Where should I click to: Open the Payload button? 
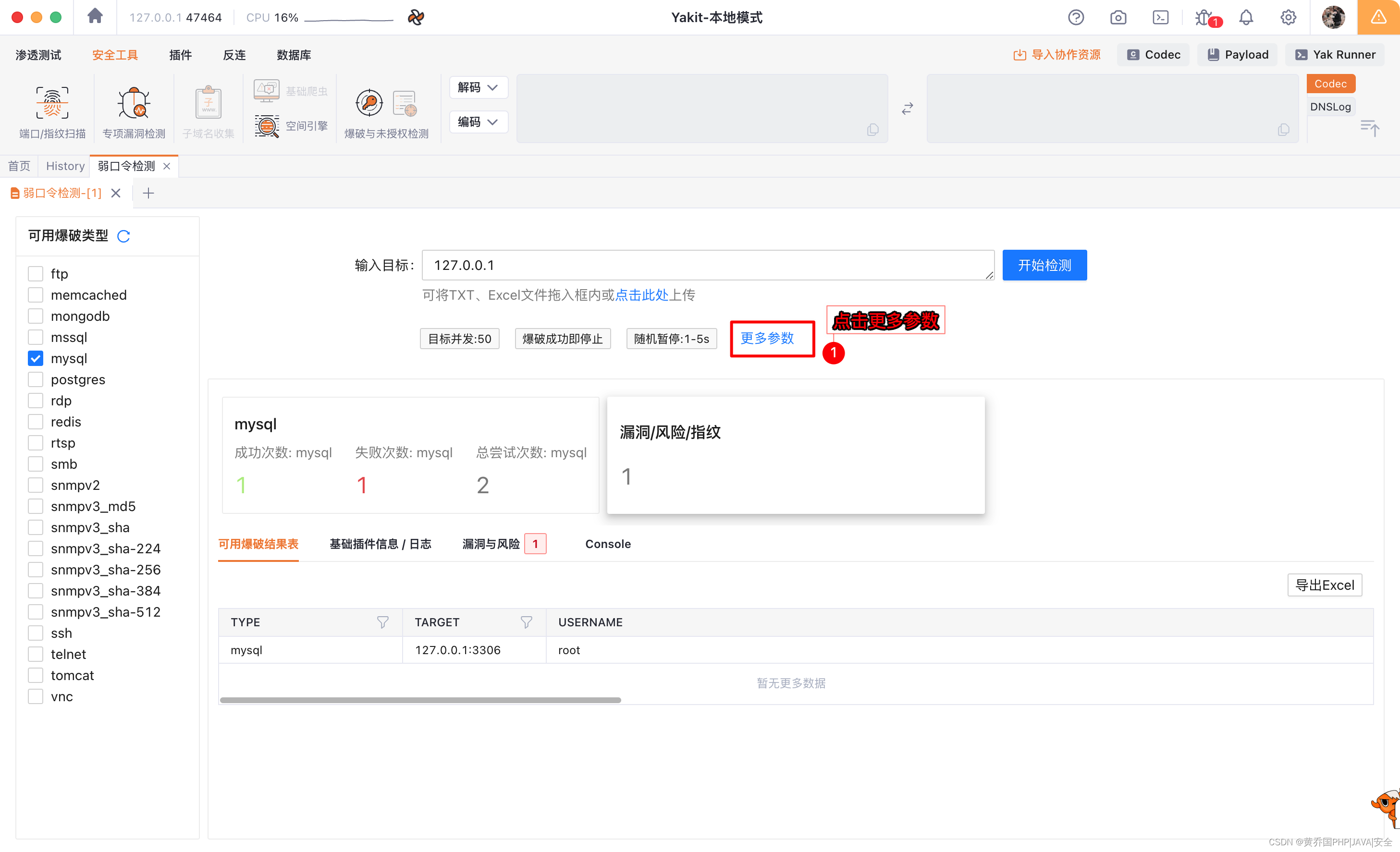click(x=1237, y=55)
